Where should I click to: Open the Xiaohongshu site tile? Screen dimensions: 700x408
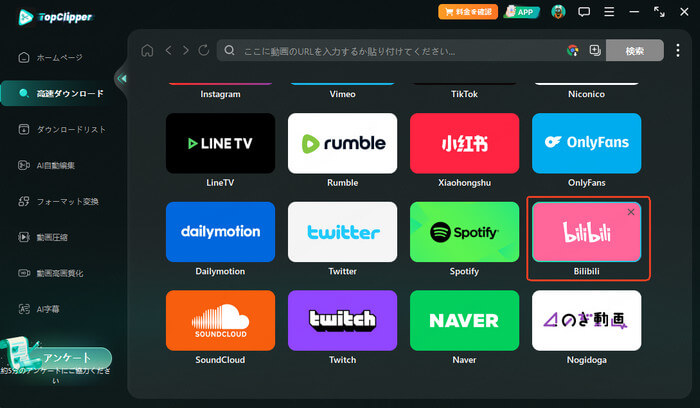[x=464, y=143]
